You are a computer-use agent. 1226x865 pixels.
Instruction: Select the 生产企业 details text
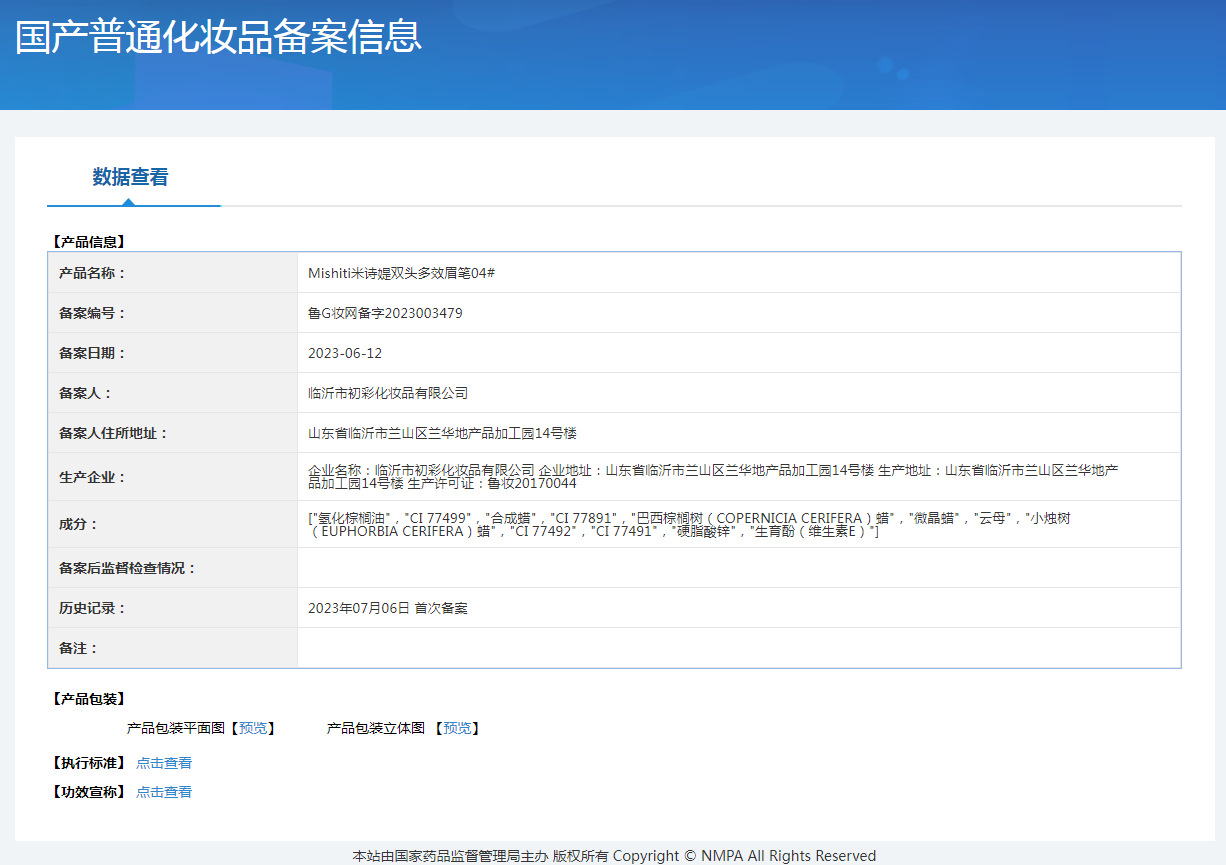click(713, 477)
